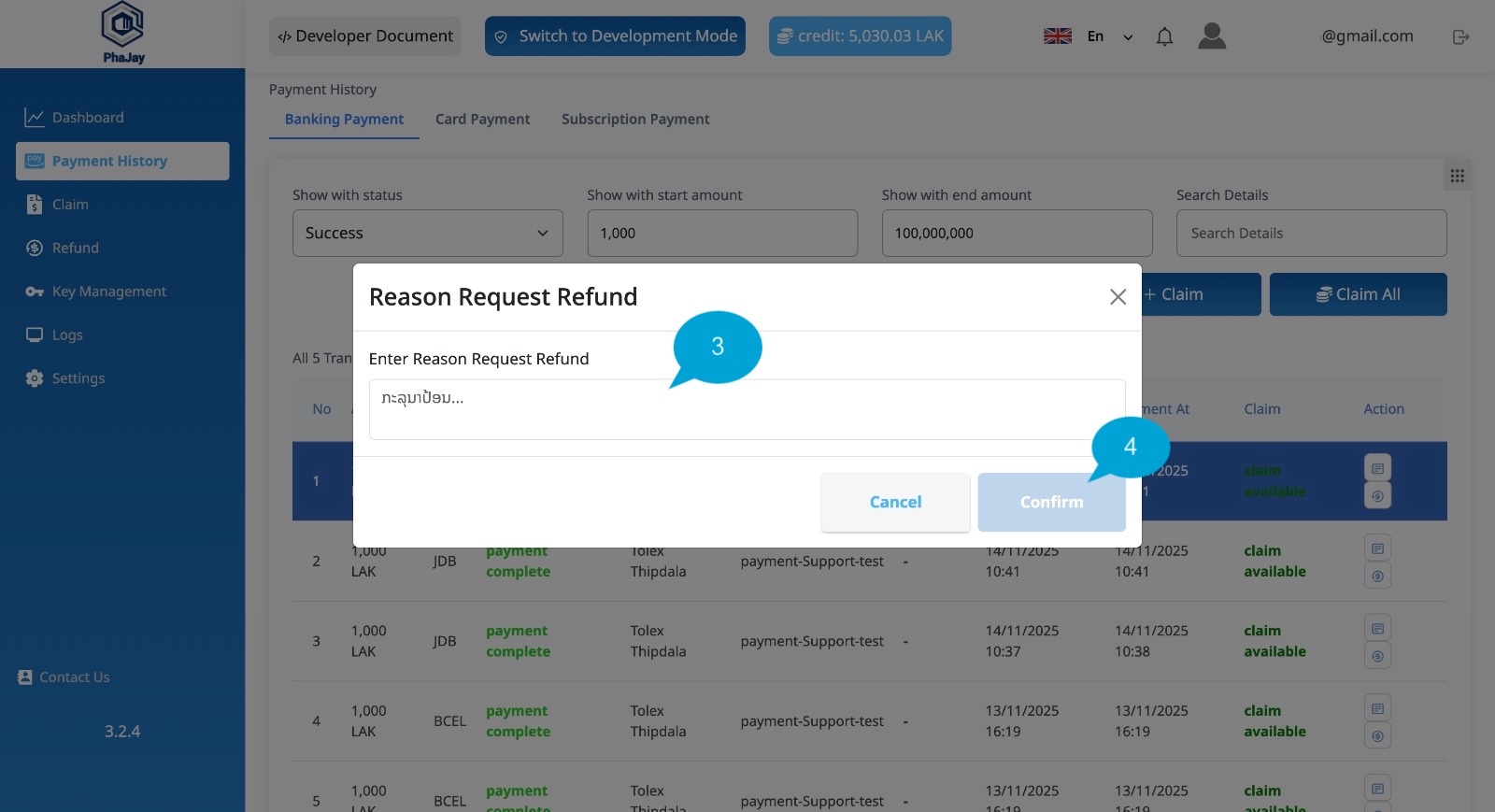Image resolution: width=1495 pixels, height=812 pixels.
Task: Click the Settings gear icon
Action: [35, 378]
